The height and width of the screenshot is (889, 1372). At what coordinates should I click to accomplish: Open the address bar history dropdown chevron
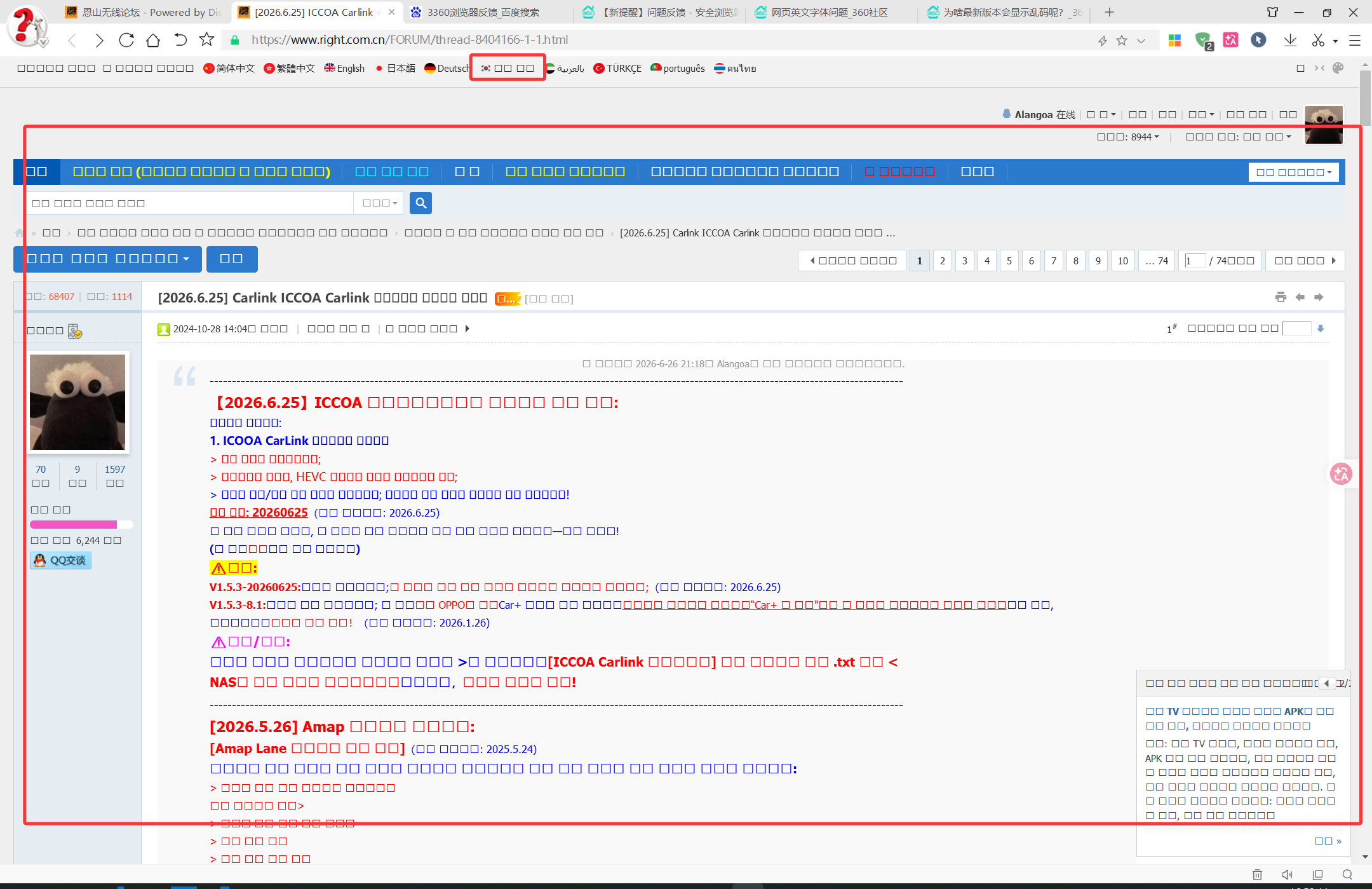click(1141, 41)
